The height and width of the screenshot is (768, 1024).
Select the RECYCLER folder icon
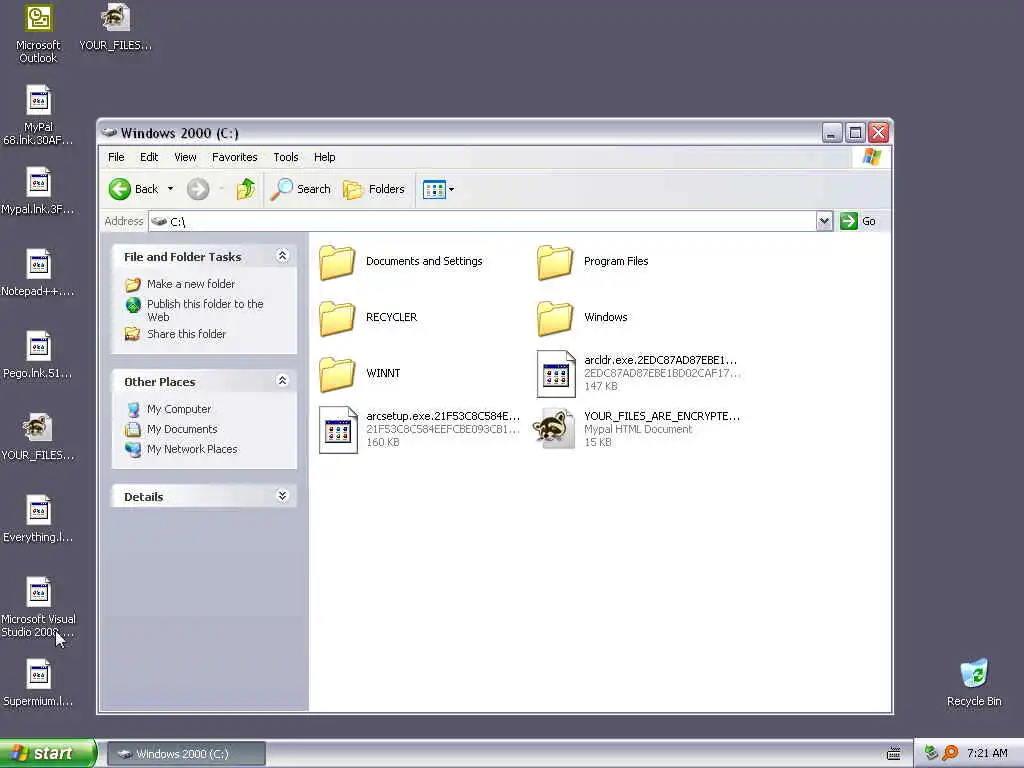[x=338, y=318]
